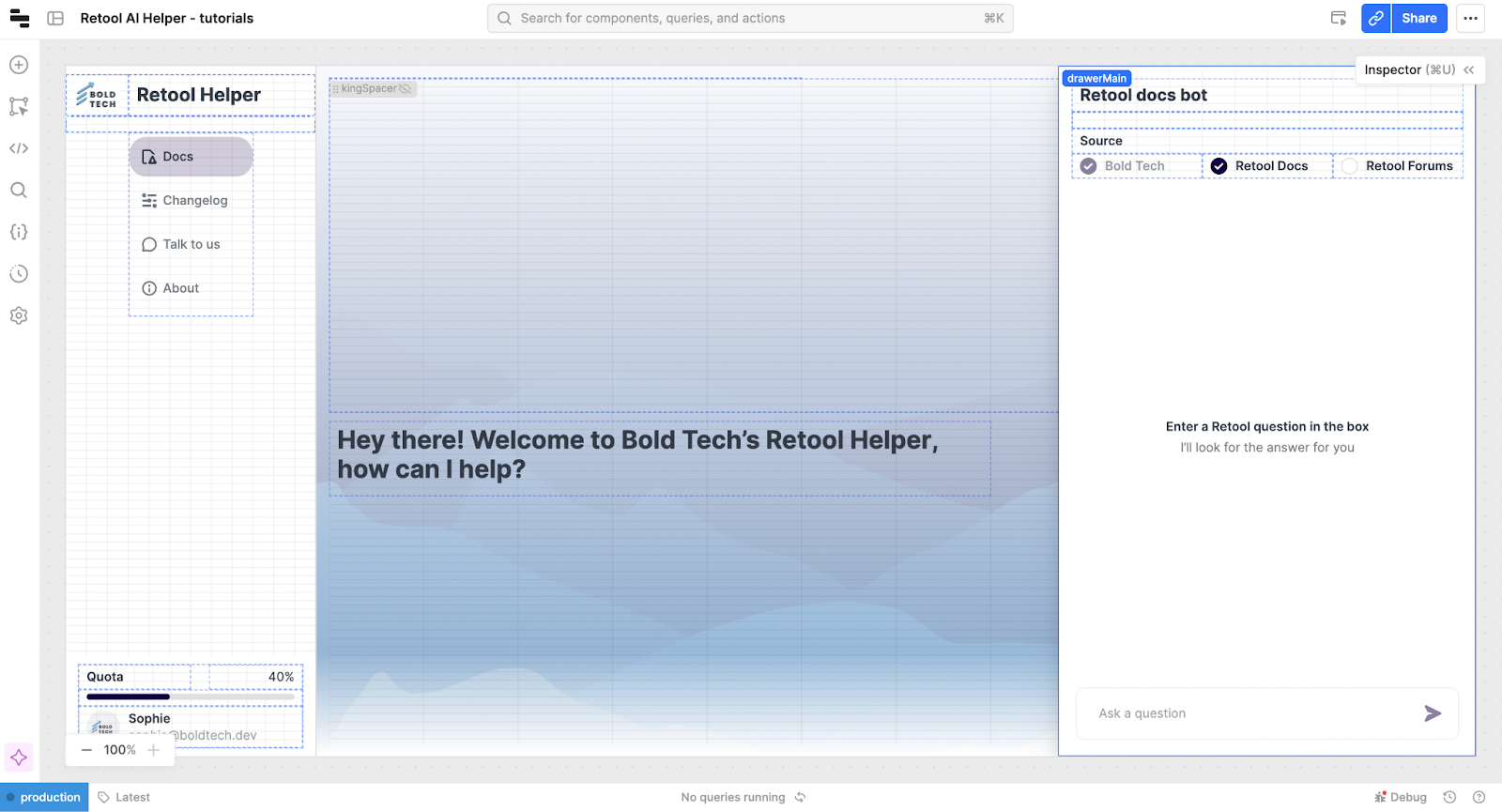This screenshot has height=812, width=1502.
Task: Open the Add component plus panel
Action: point(19,65)
